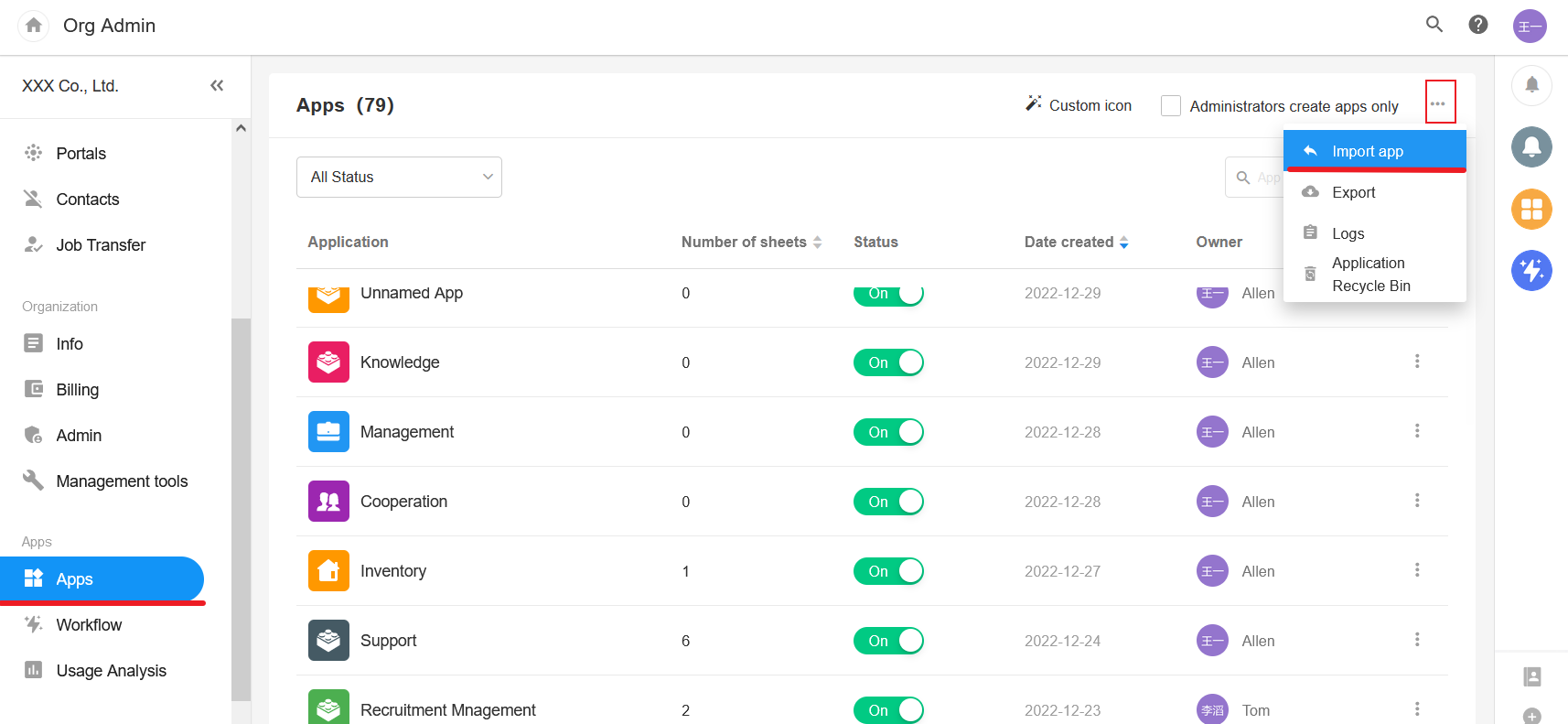Collapse the sidebar with double chevron
Screen dimensions: 1568x724
click(x=217, y=86)
